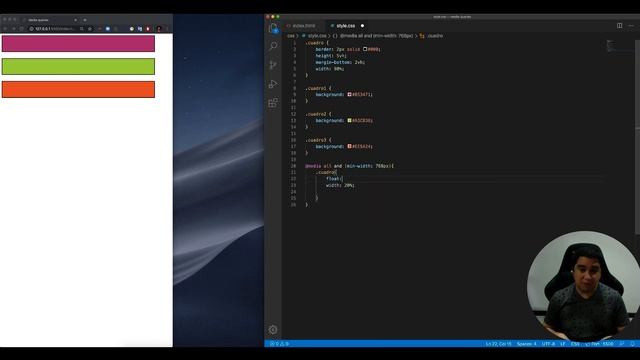Open the Extensions view in VS Code
The height and width of the screenshot is (360, 640).
coord(273,102)
